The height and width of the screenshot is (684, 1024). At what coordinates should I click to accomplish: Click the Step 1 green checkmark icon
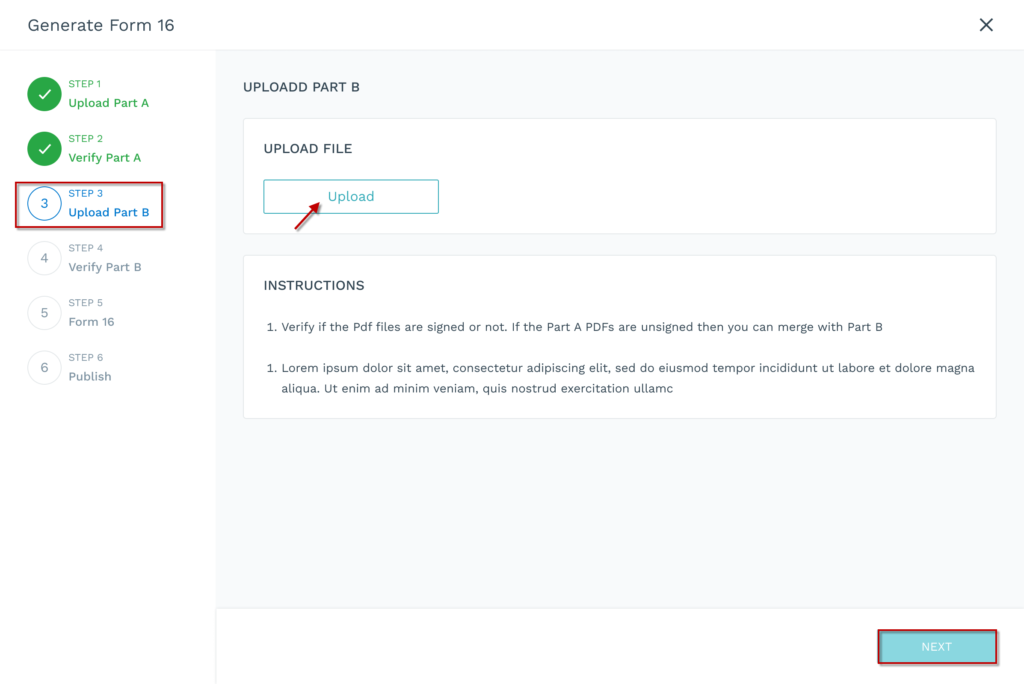click(x=44, y=94)
